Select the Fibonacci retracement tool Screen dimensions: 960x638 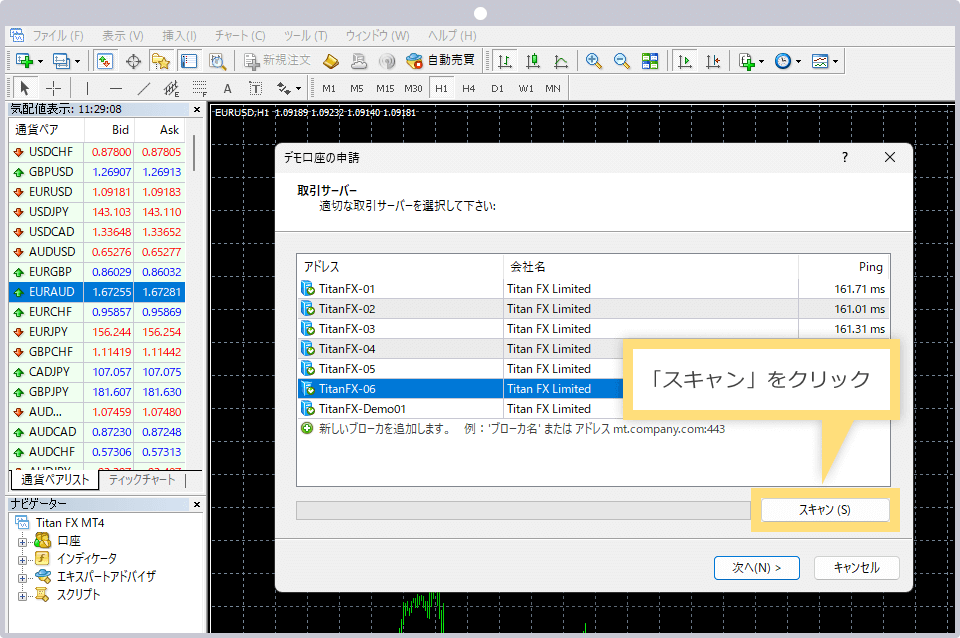coord(200,89)
